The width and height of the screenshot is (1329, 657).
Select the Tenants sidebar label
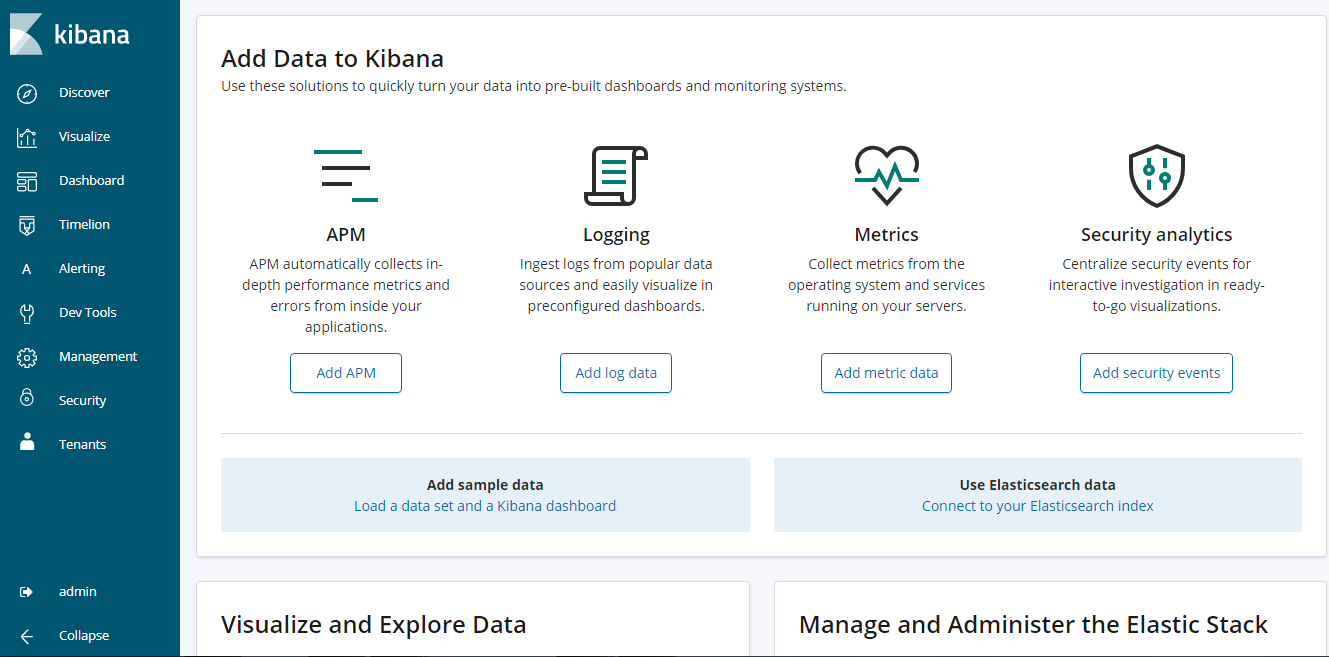click(82, 445)
